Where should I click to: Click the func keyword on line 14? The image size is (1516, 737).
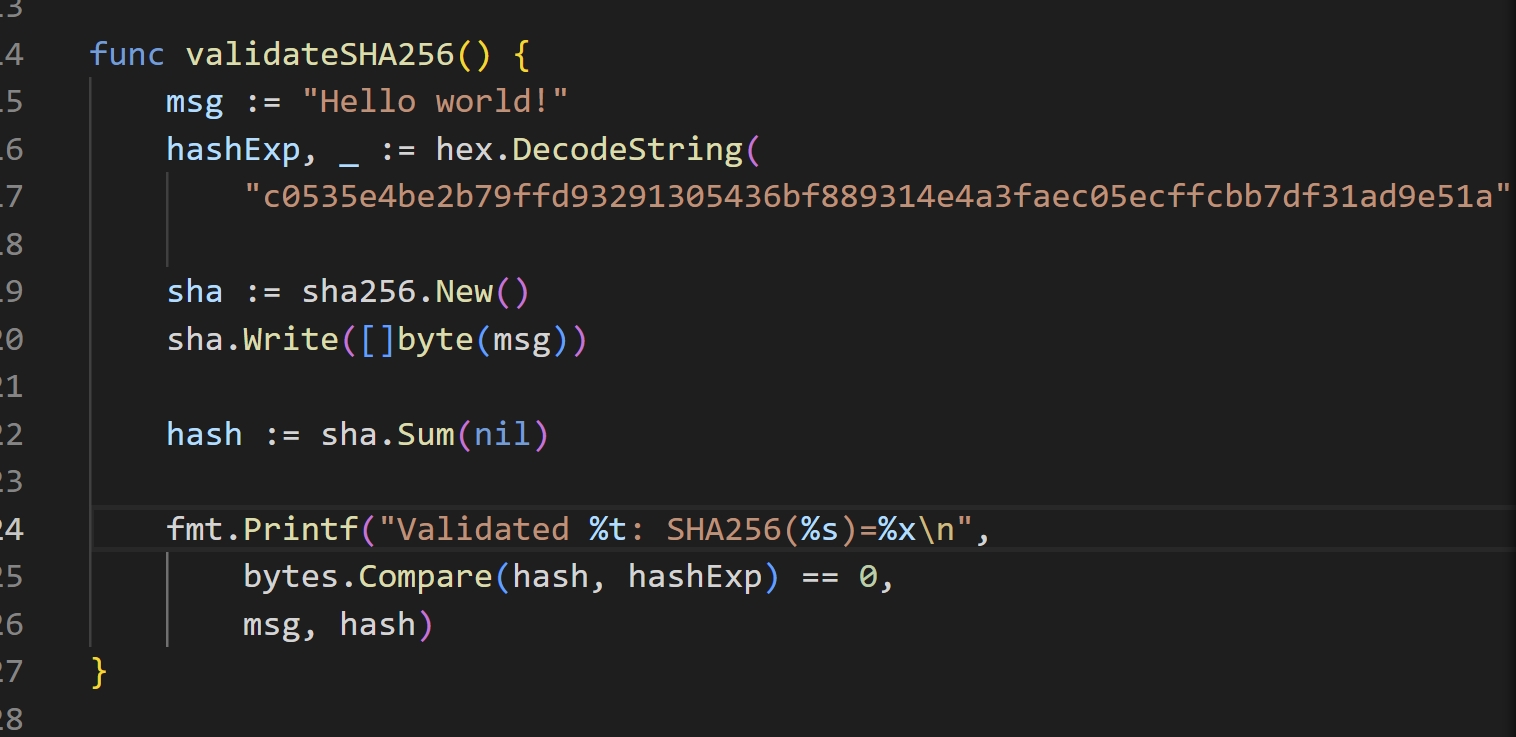(x=126, y=53)
